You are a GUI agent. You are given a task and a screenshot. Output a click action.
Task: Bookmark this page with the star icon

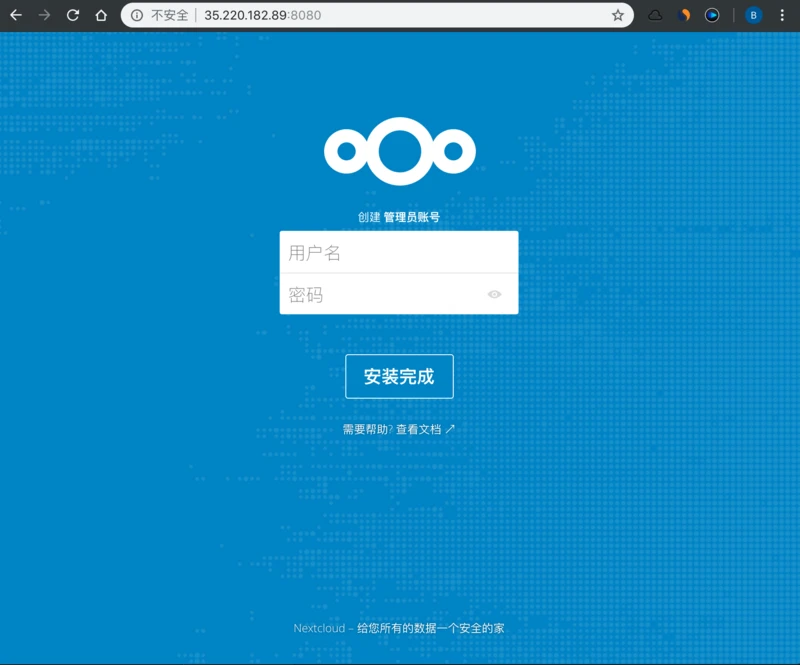pyautogui.click(x=618, y=16)
